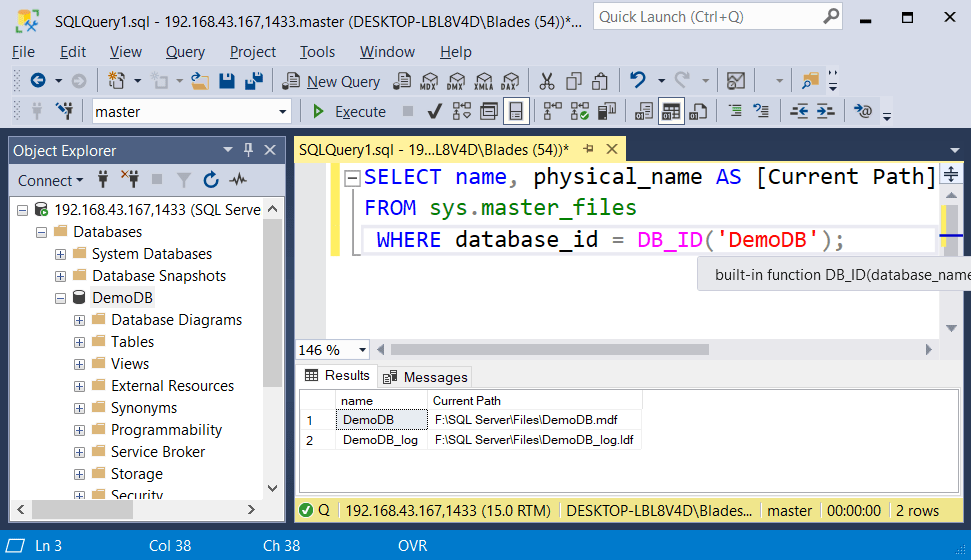971x560 pixels.
Task: Click the Cut scissors icon
Action: tap(546, 81)
